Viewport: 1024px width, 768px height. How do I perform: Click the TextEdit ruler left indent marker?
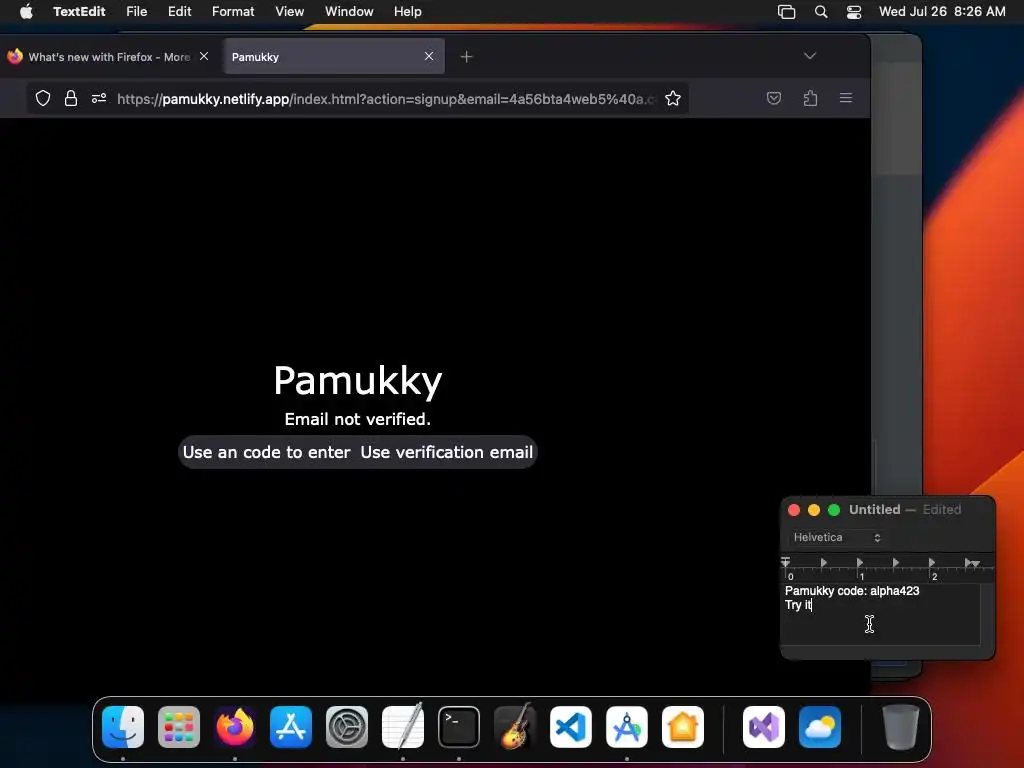[786, 562]
